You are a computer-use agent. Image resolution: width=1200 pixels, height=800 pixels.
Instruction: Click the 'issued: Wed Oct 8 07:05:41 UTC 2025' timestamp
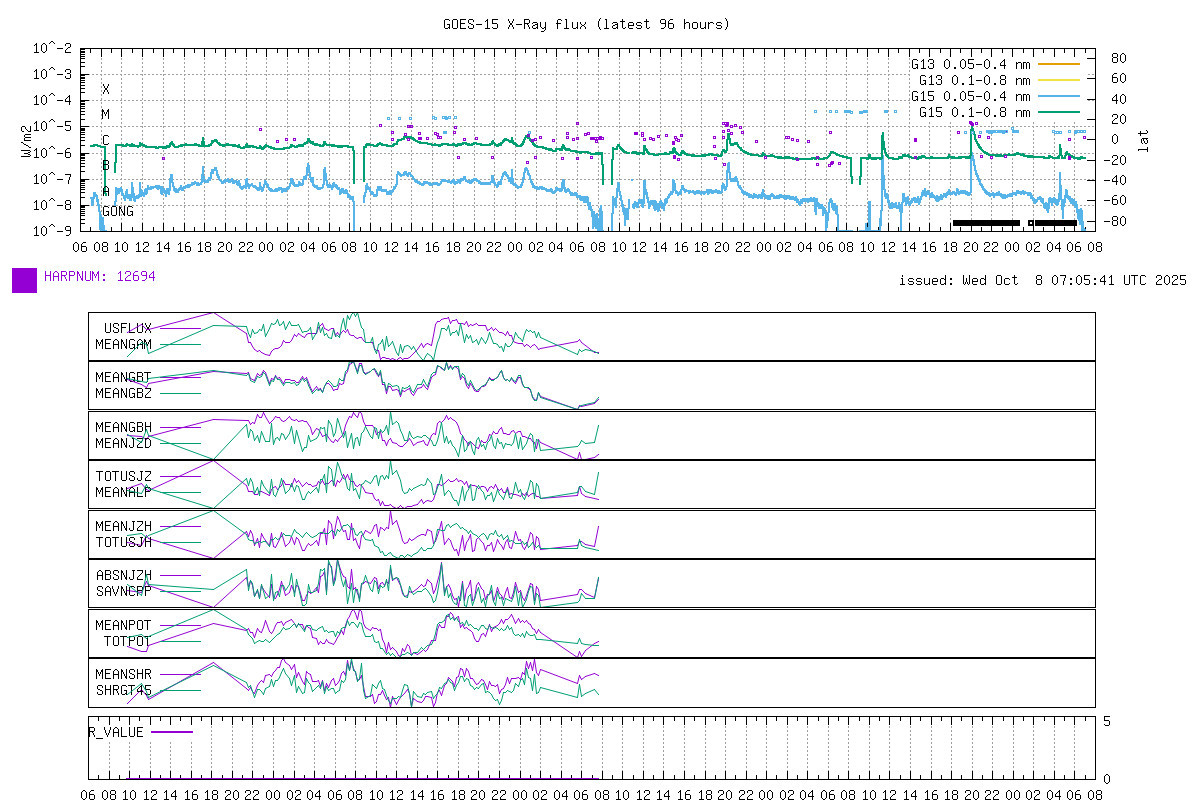pos(1043,281)
